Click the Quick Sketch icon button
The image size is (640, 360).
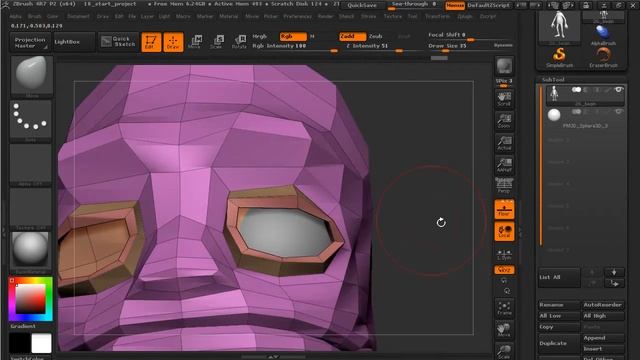[x=118, y=42]
